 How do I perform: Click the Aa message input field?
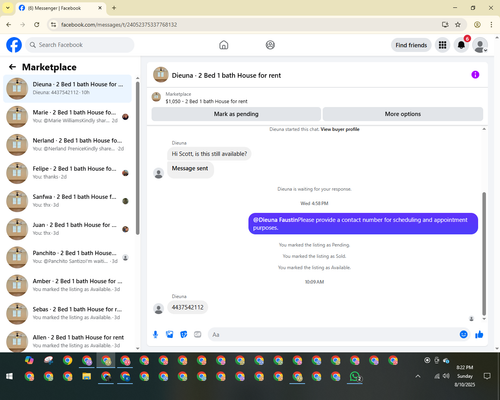point(333,334)
